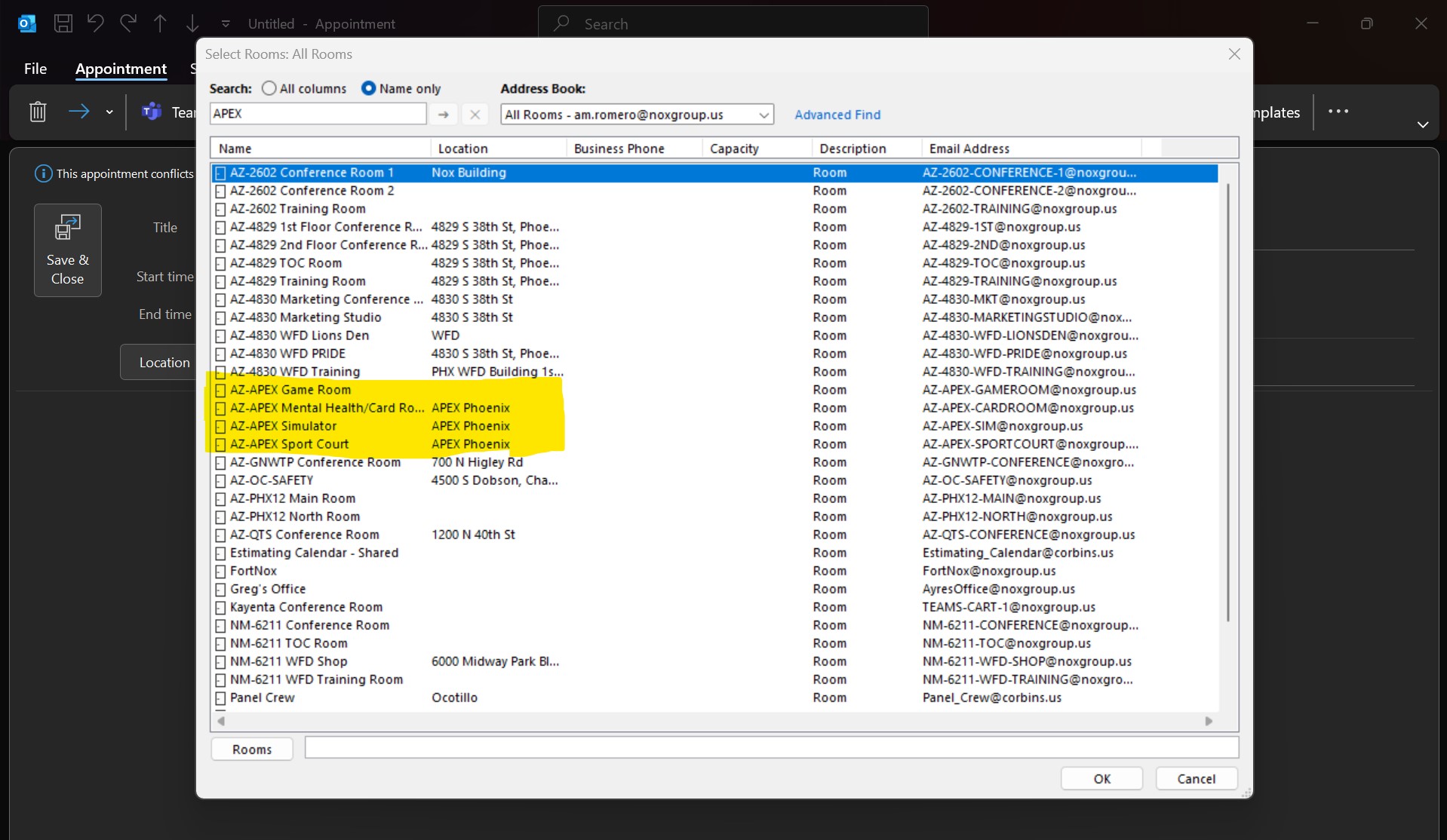Select the AZ-APEX Game Room entry
Image resolution: width=1447 pixels, height=840 pixels.
click(x=714, y=390)
